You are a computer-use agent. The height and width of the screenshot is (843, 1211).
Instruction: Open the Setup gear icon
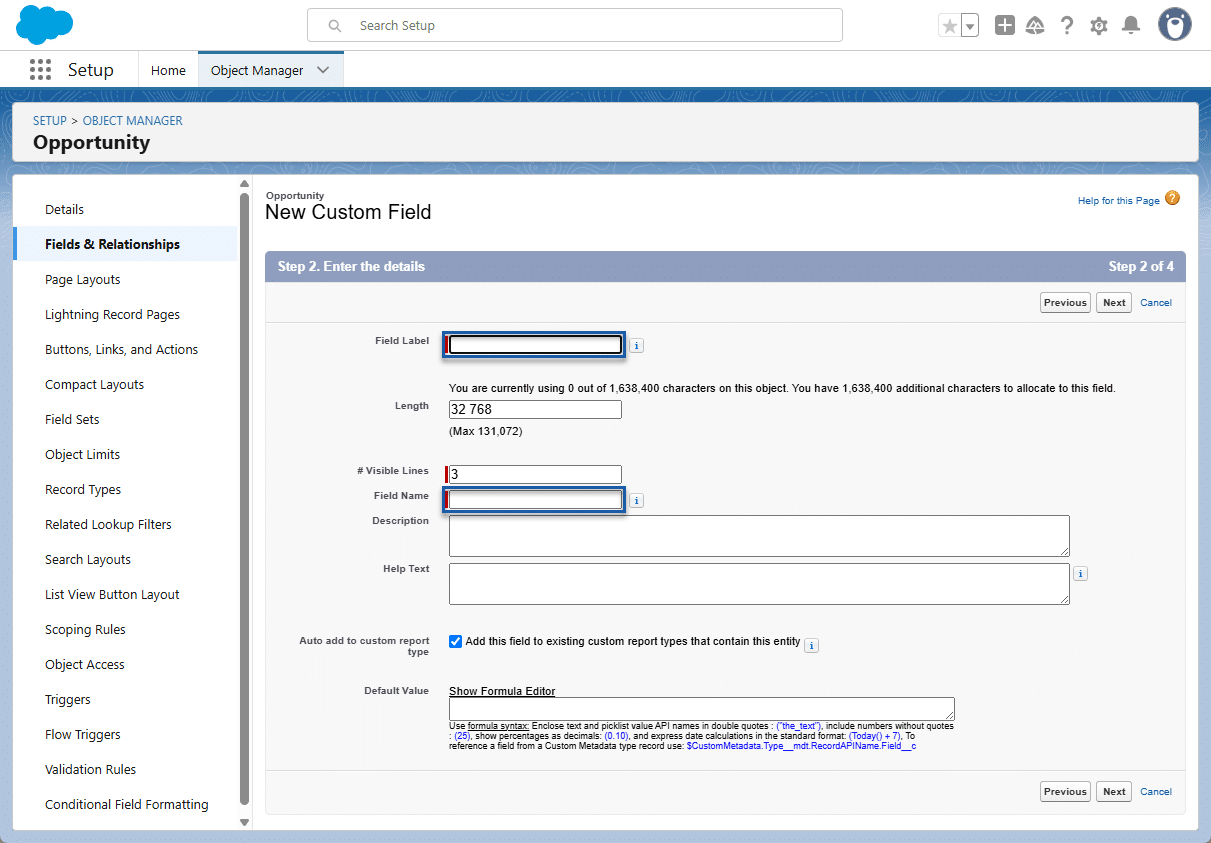tap(1099, 26)
